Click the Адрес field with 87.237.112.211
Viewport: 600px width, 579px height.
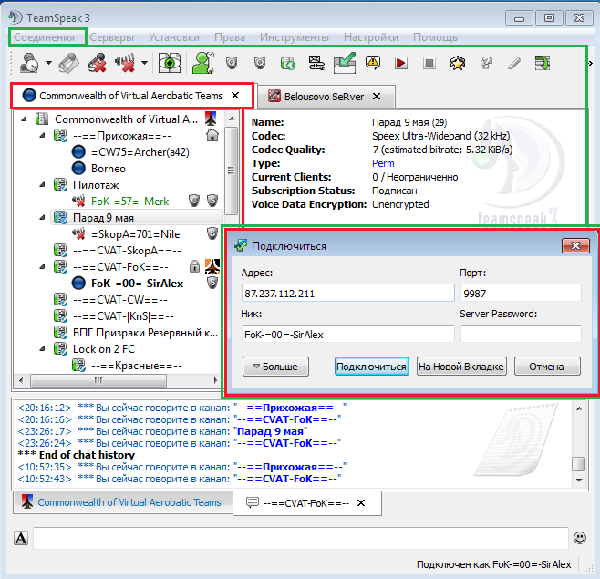click(x=348, y=293)
